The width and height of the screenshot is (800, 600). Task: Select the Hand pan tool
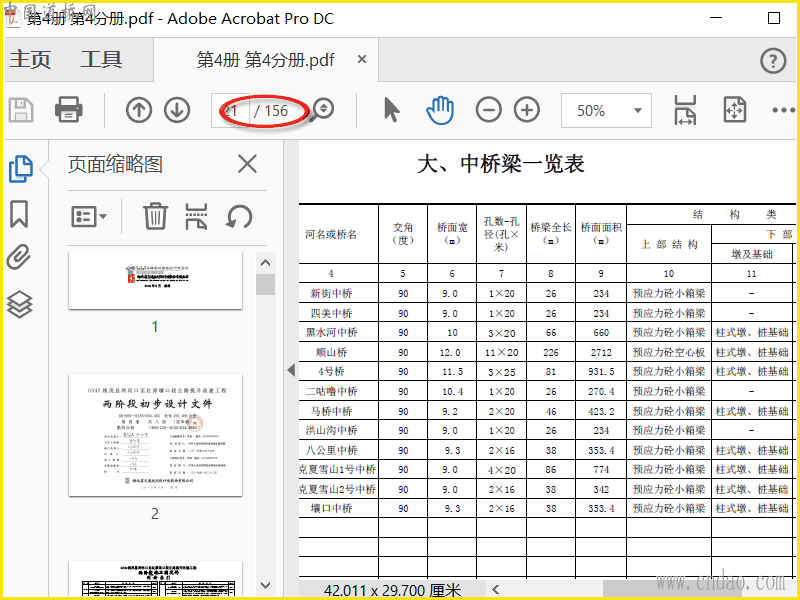point(440,110)
